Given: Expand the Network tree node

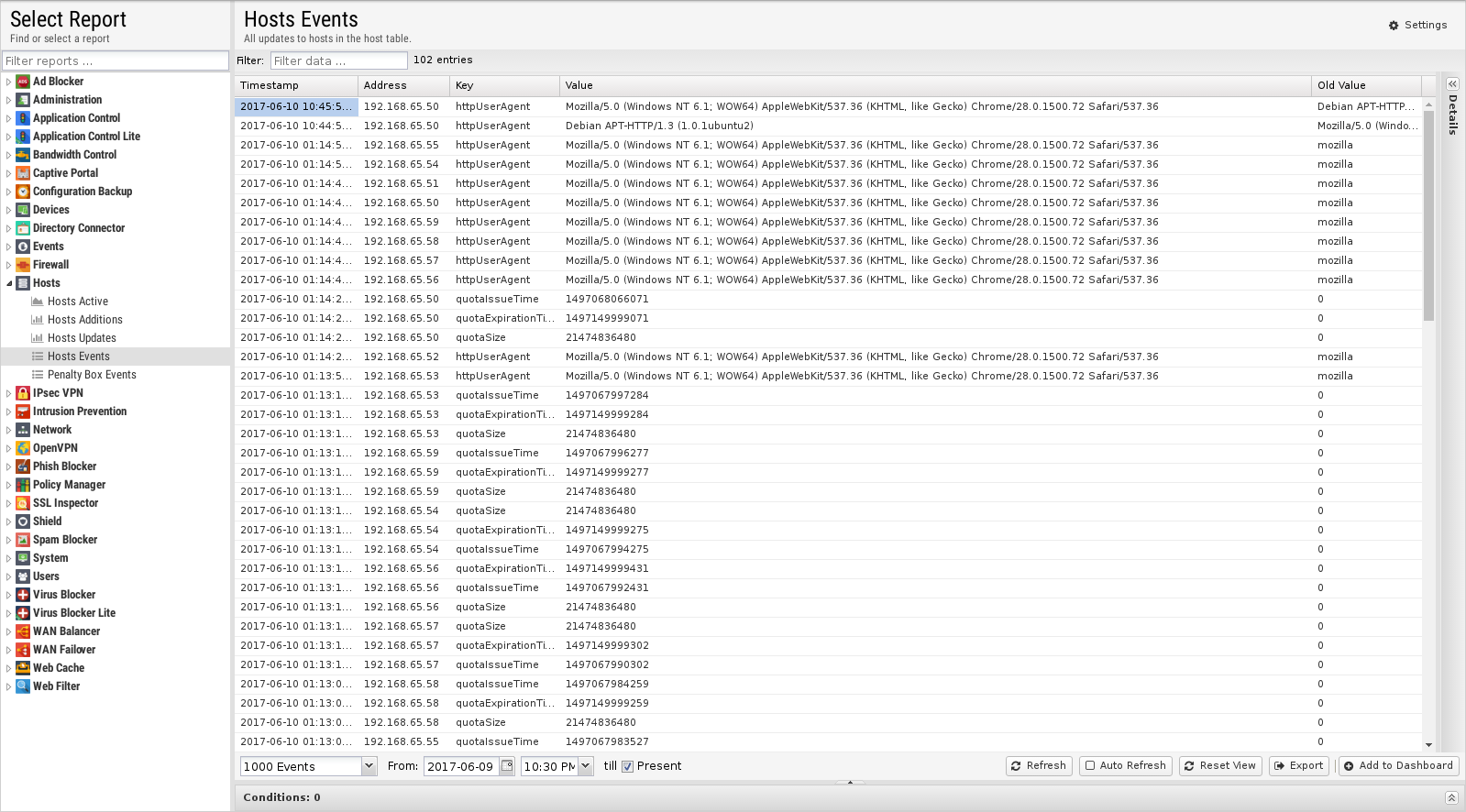Looking at the screenshot, I should pyautogui.click(x=8, y=430).
